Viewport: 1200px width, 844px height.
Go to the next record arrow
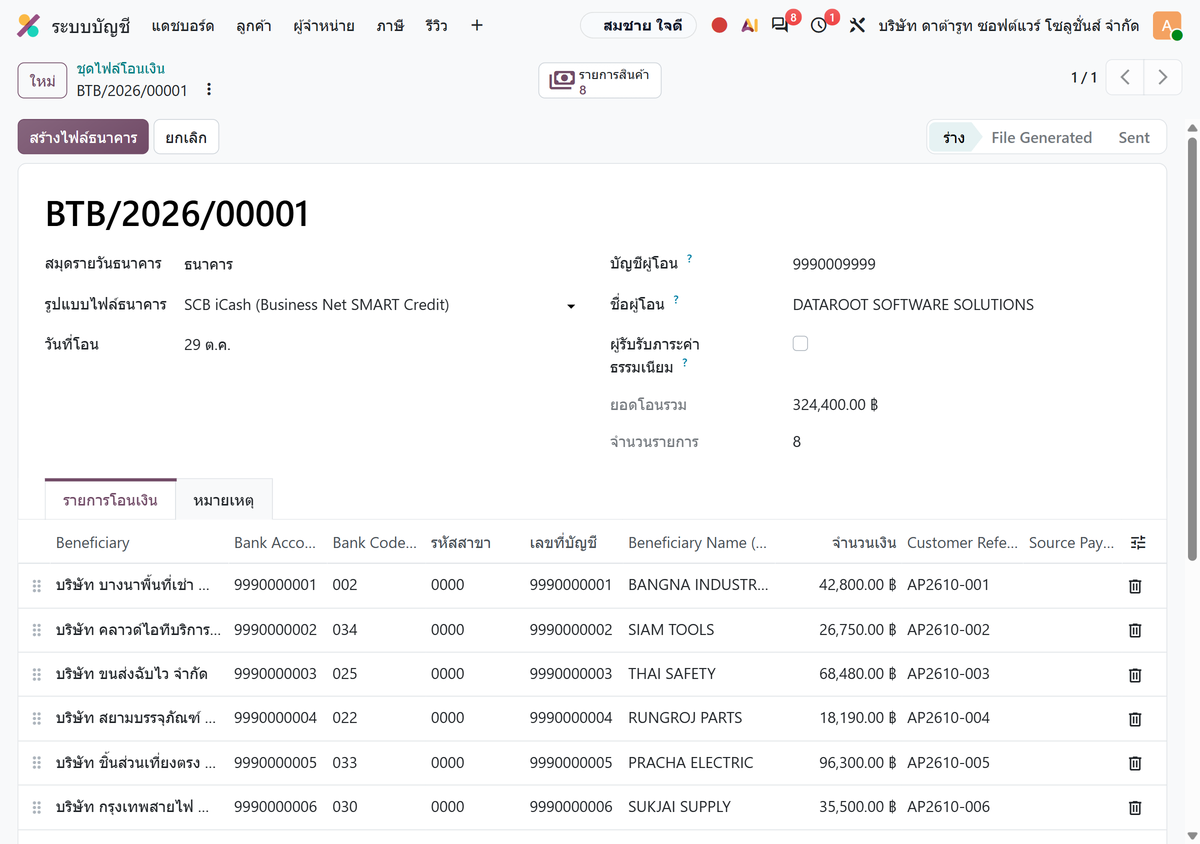1162,77
